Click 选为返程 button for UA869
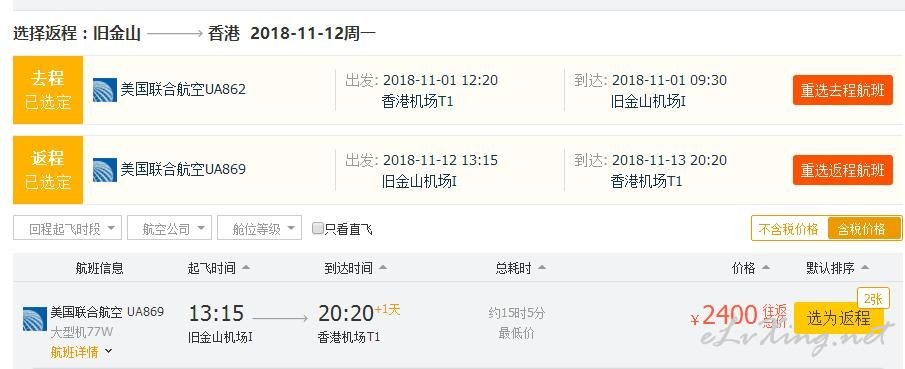 [839, 318]
